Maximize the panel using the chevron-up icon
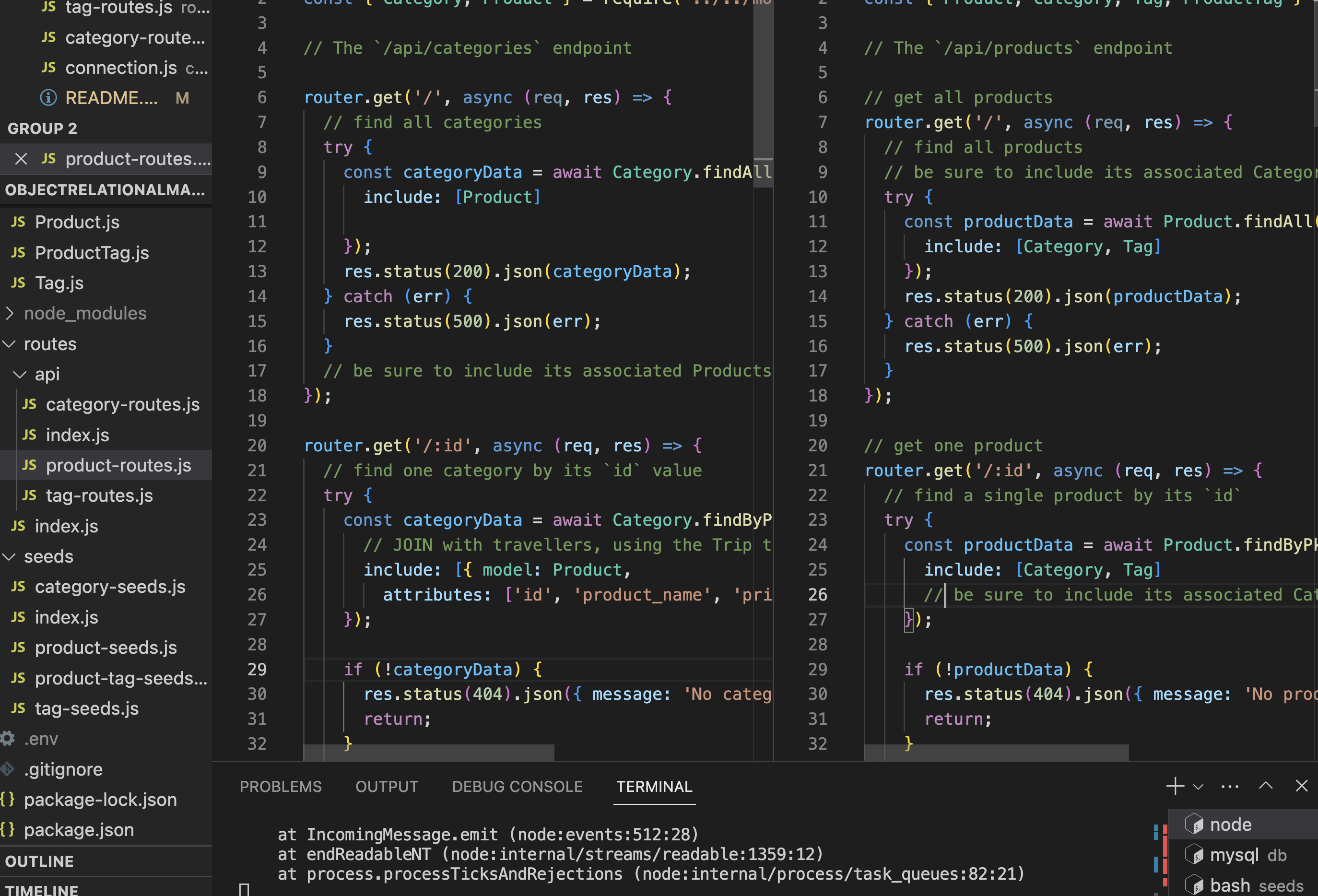The image size is (1318, 896). [1265, 786]
